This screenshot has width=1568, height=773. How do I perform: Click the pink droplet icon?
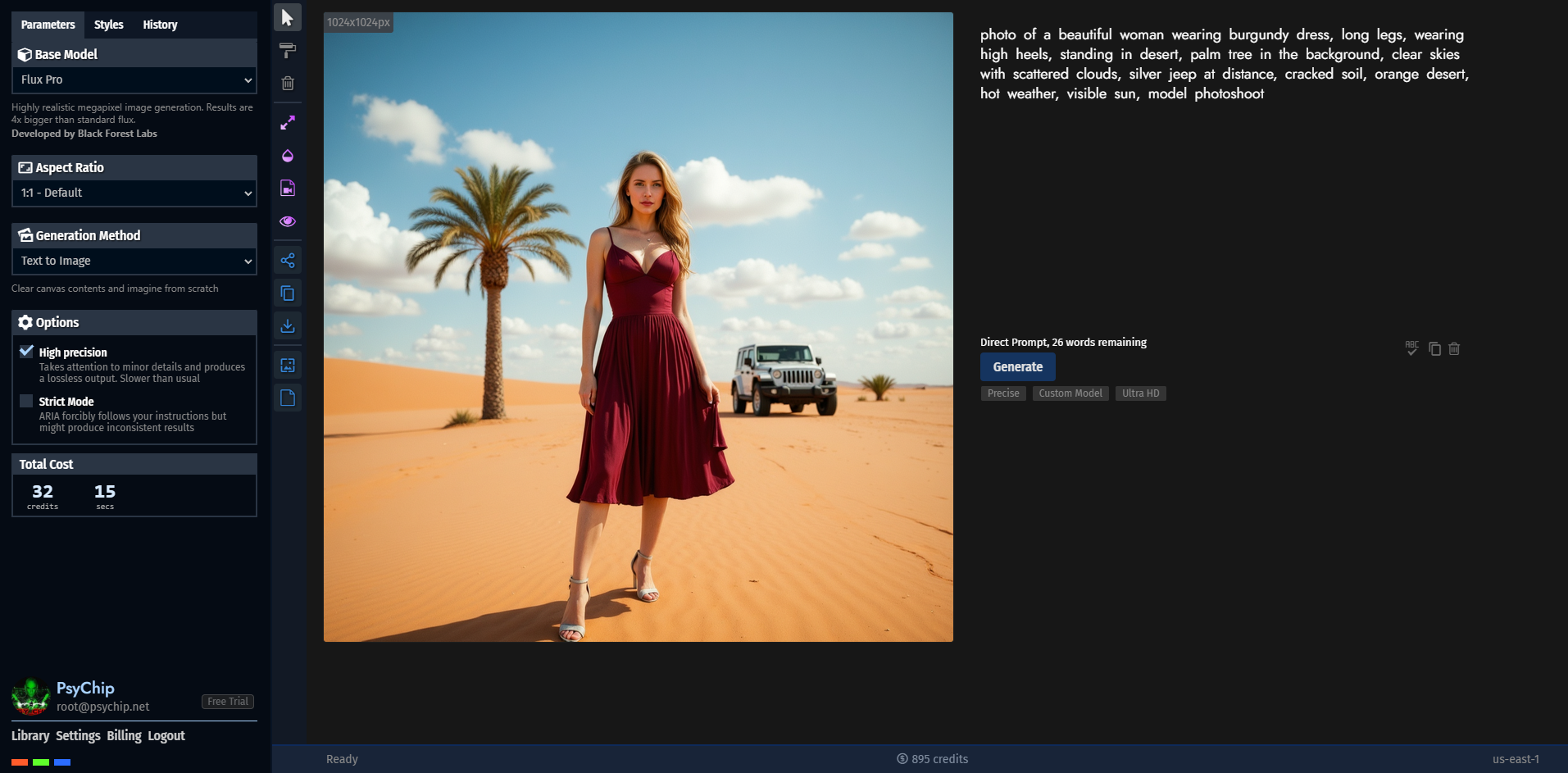click(x=288, y=156)
